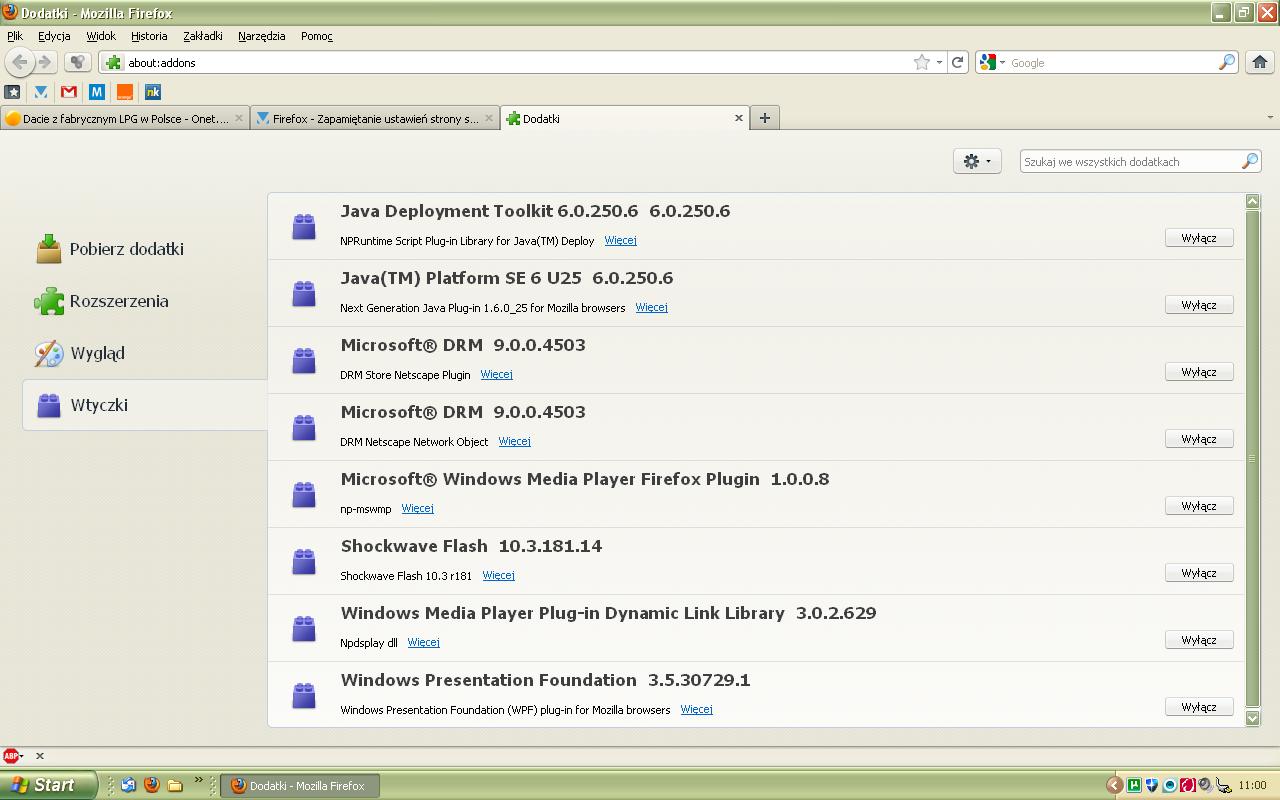Screen dimensions: 1280x800
Task: Click the Windows Presentation Foundation plugin icon
Action: [x=304, y=695]
